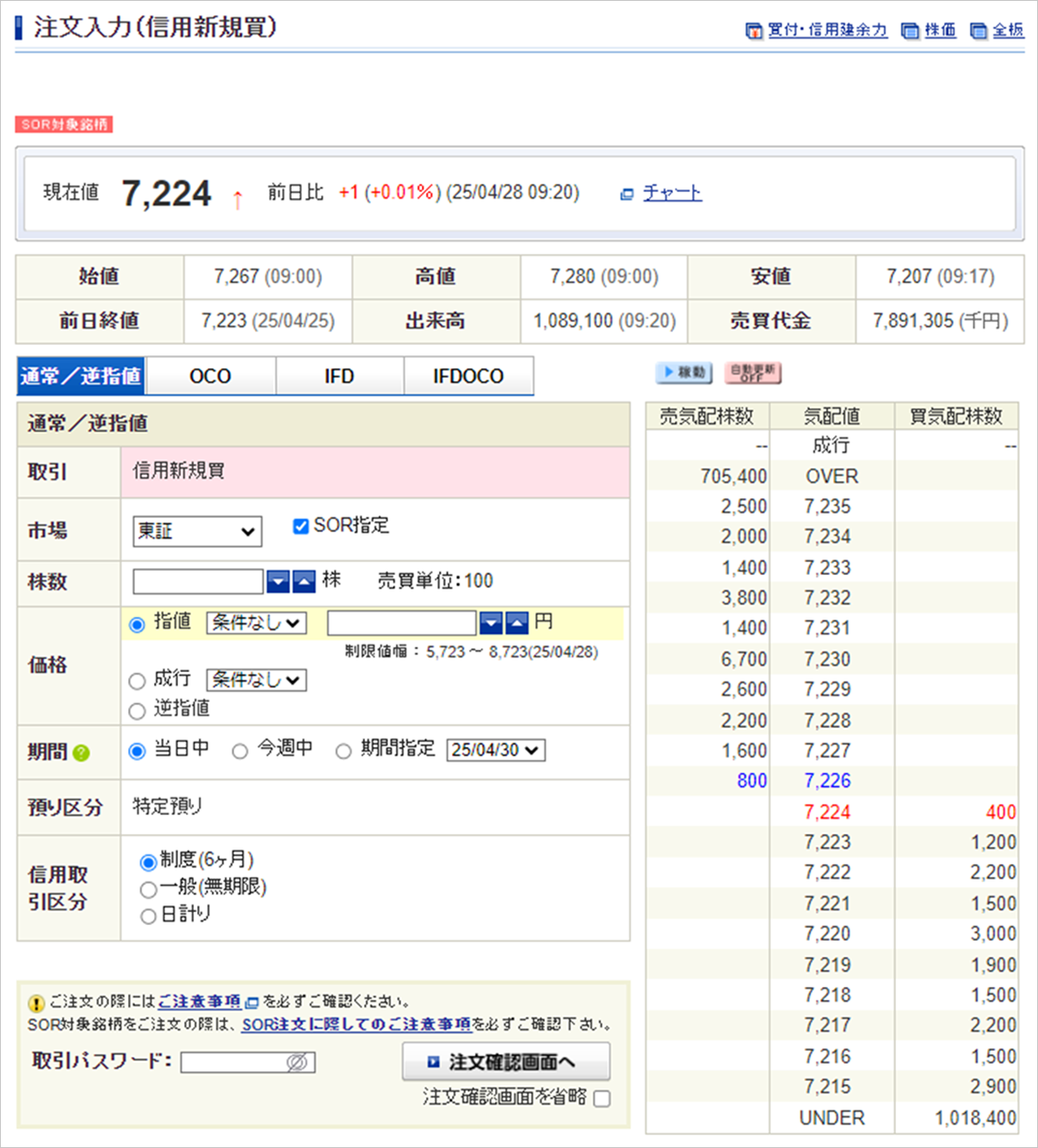
Task: Switch to the 通常/逆指値 tab
Action: (x=81, y=376)
